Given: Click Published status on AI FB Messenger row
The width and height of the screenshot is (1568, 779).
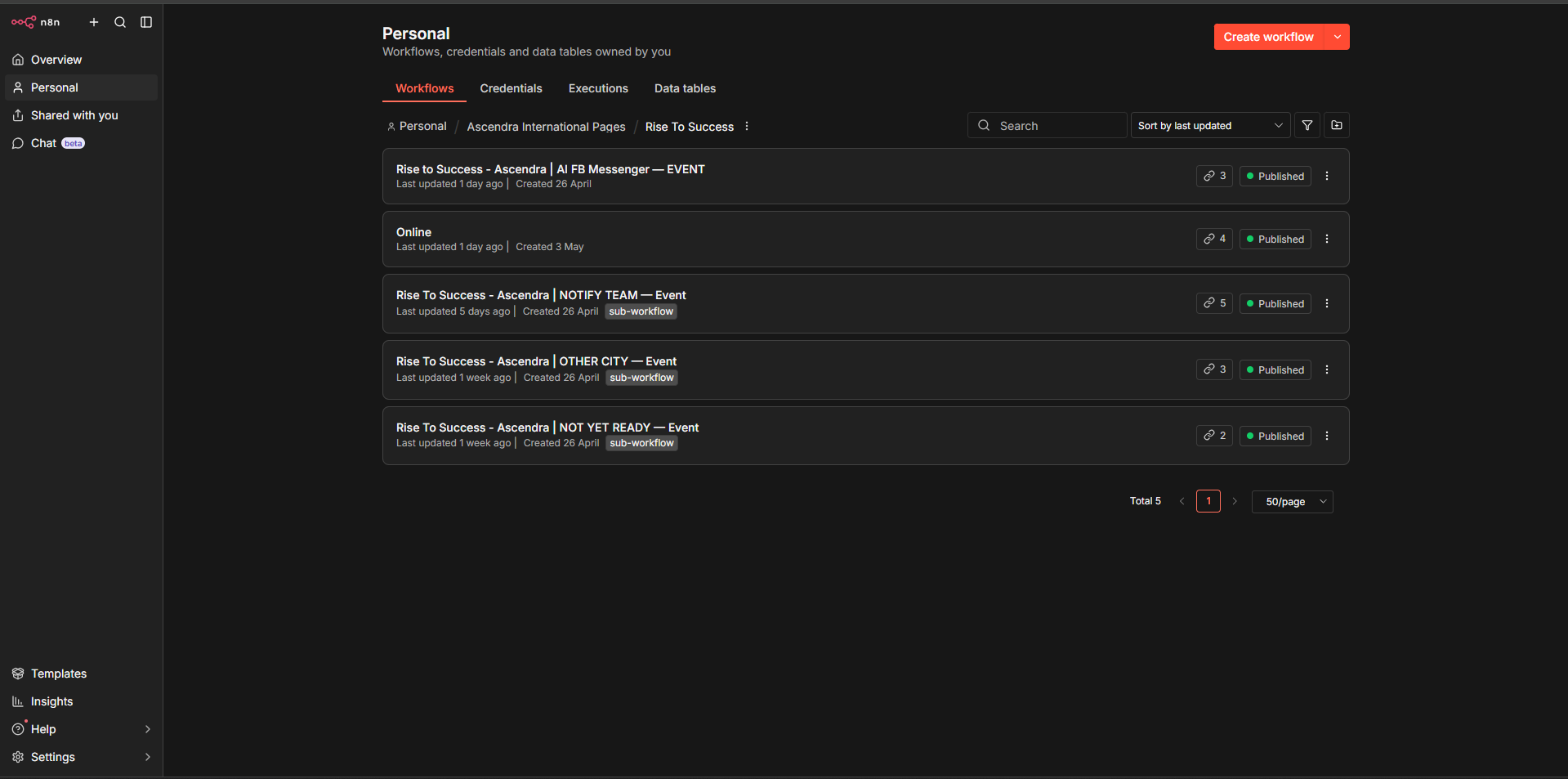Looking at the screenshot, I should pyautogui.click(x=1275, y=176).
